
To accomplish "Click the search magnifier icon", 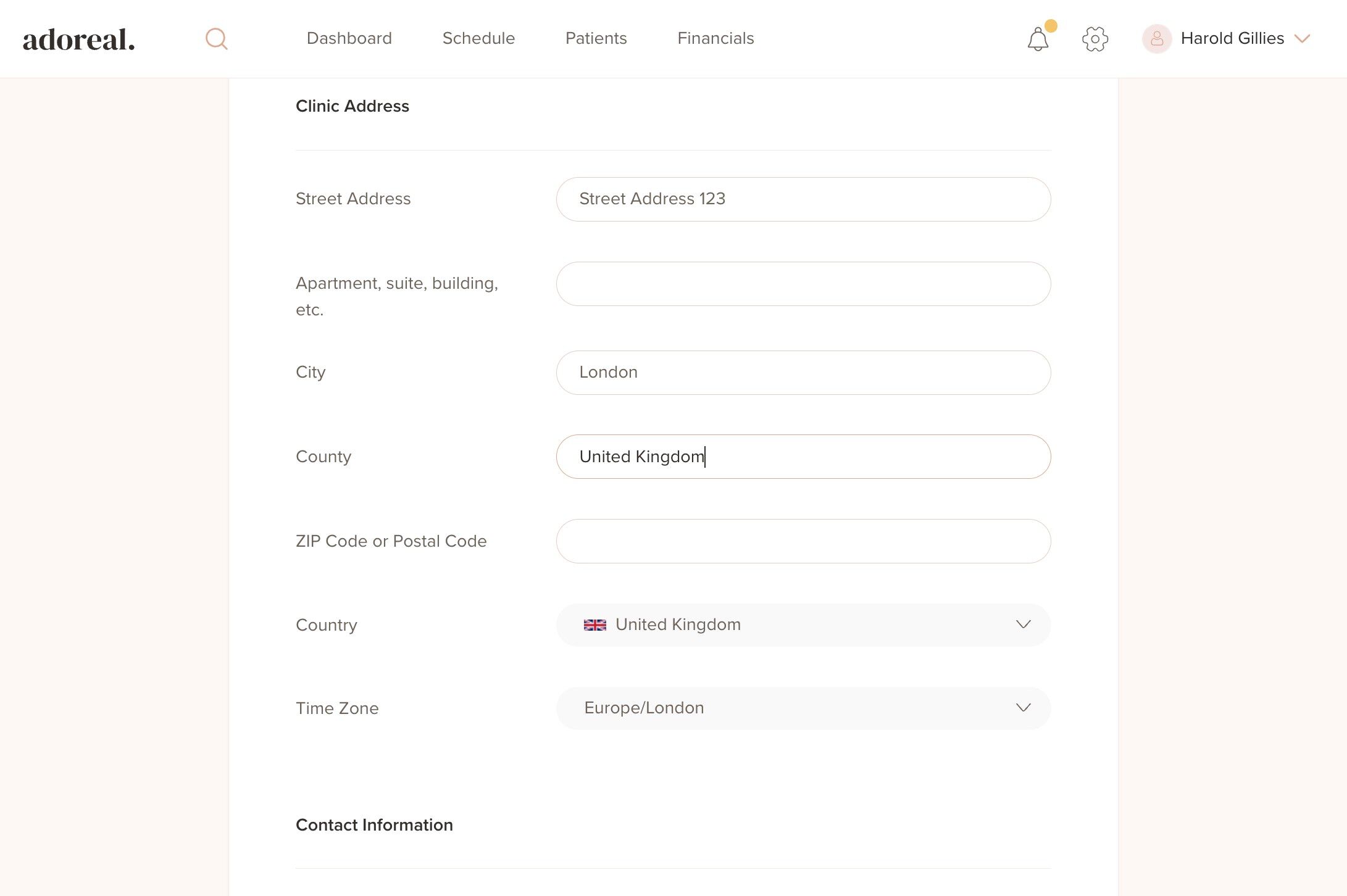I will click(x=216, y=39).
